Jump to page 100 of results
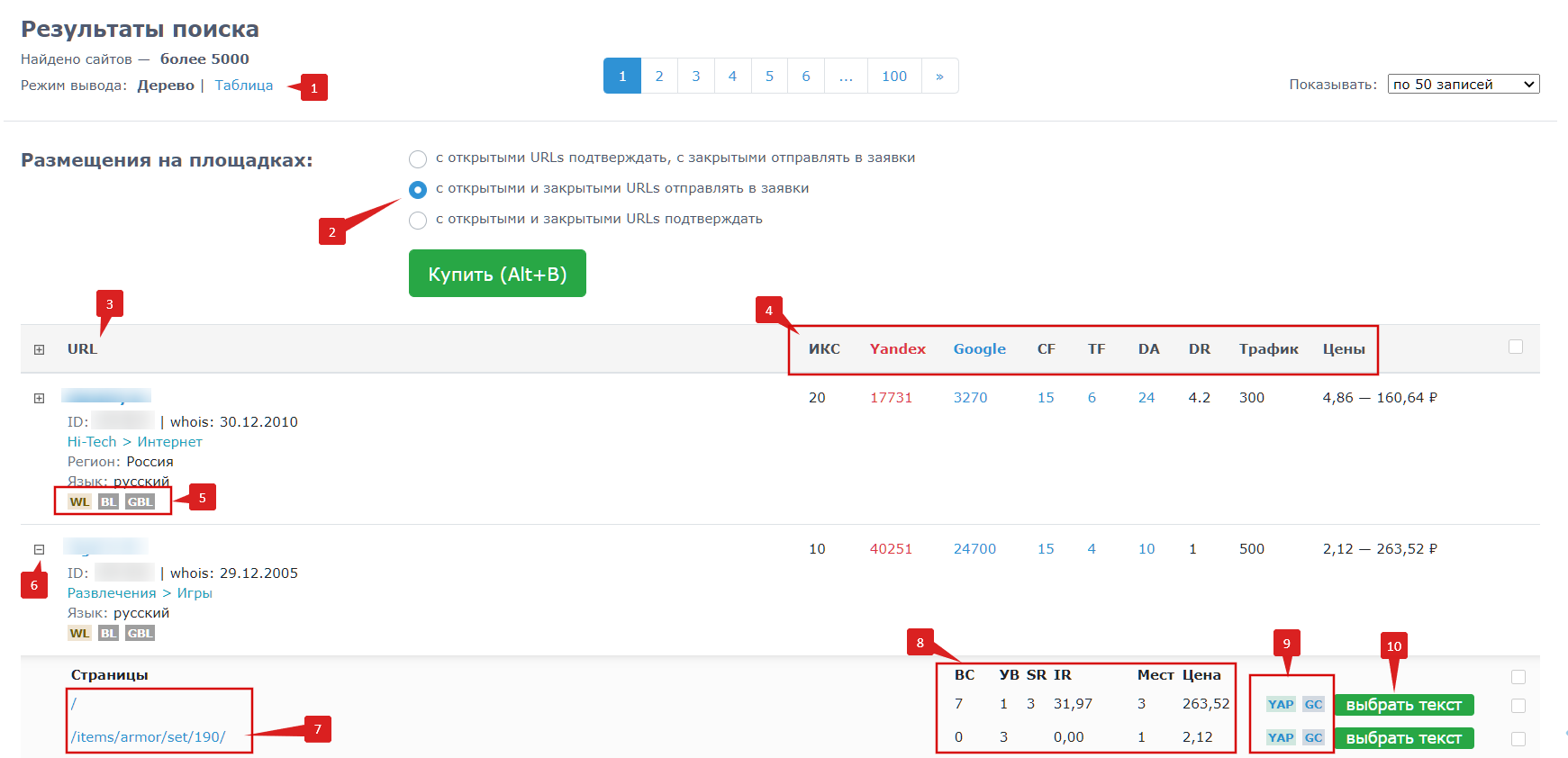This screenshot has width=1568, height=758. point(894,76)
